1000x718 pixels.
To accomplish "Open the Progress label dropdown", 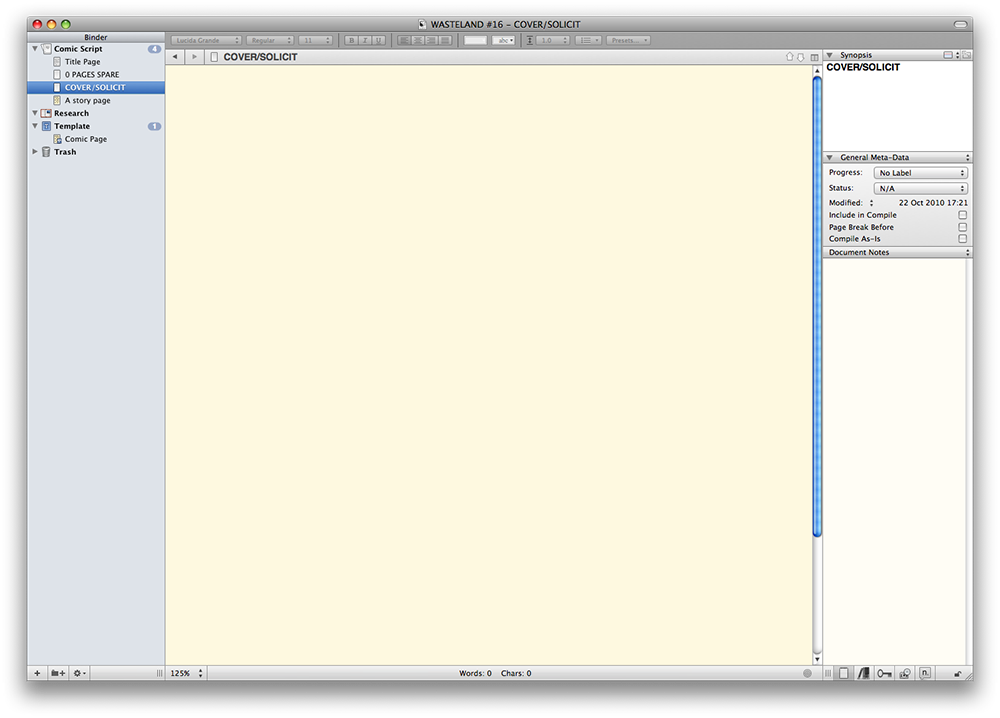I will (x=920, y=173).
